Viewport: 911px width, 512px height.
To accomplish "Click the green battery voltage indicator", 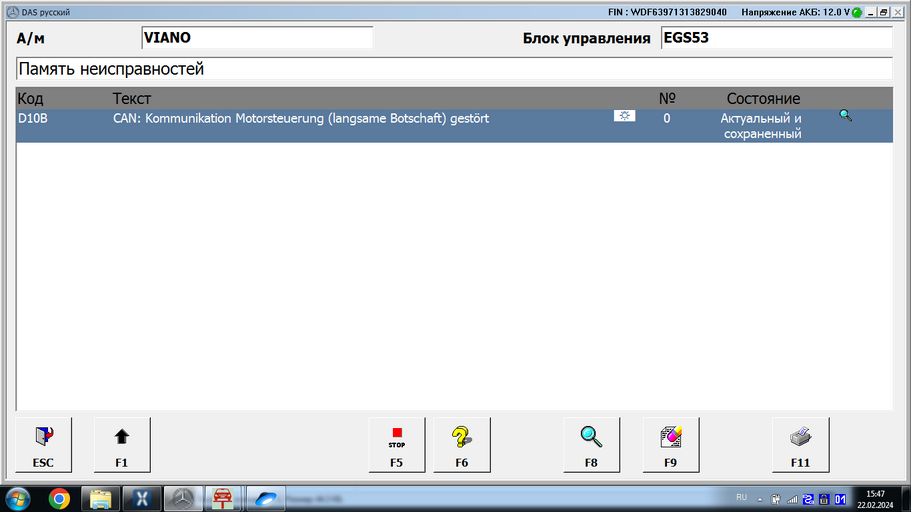I will click(857, 12).
